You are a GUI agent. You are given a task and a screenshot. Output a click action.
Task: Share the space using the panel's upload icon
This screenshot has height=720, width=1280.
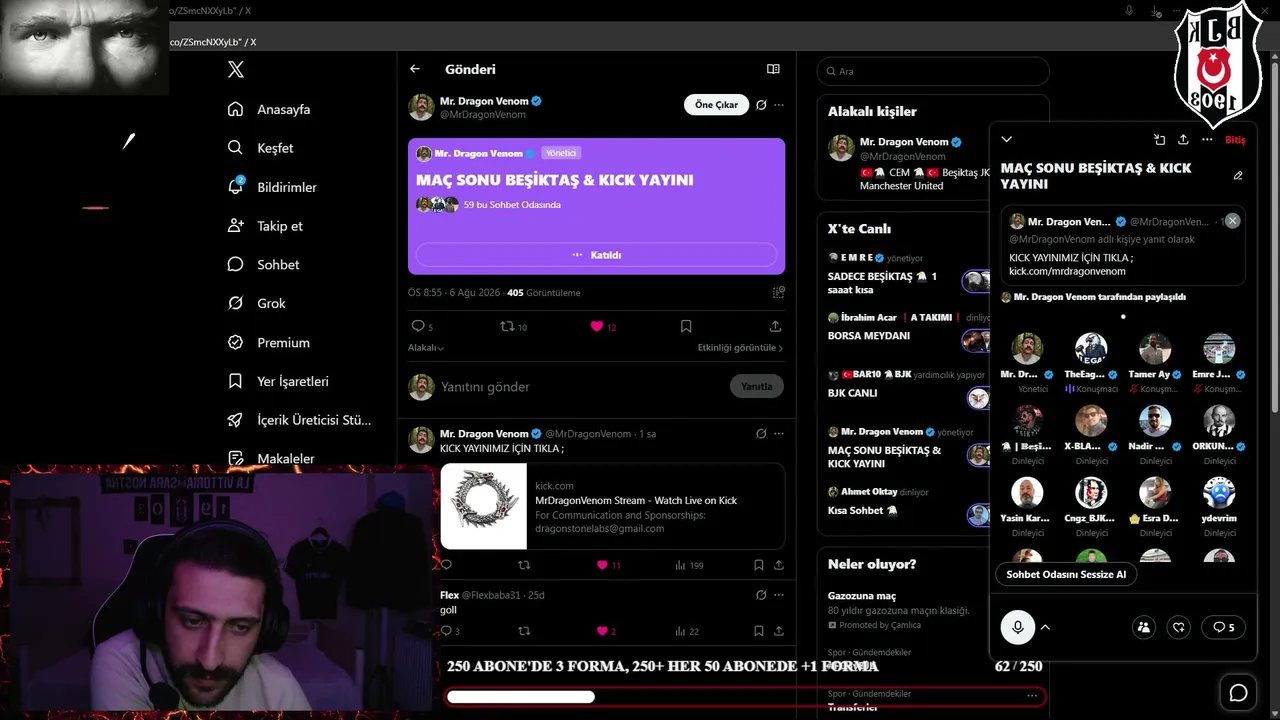click(x=1183, y=140)
